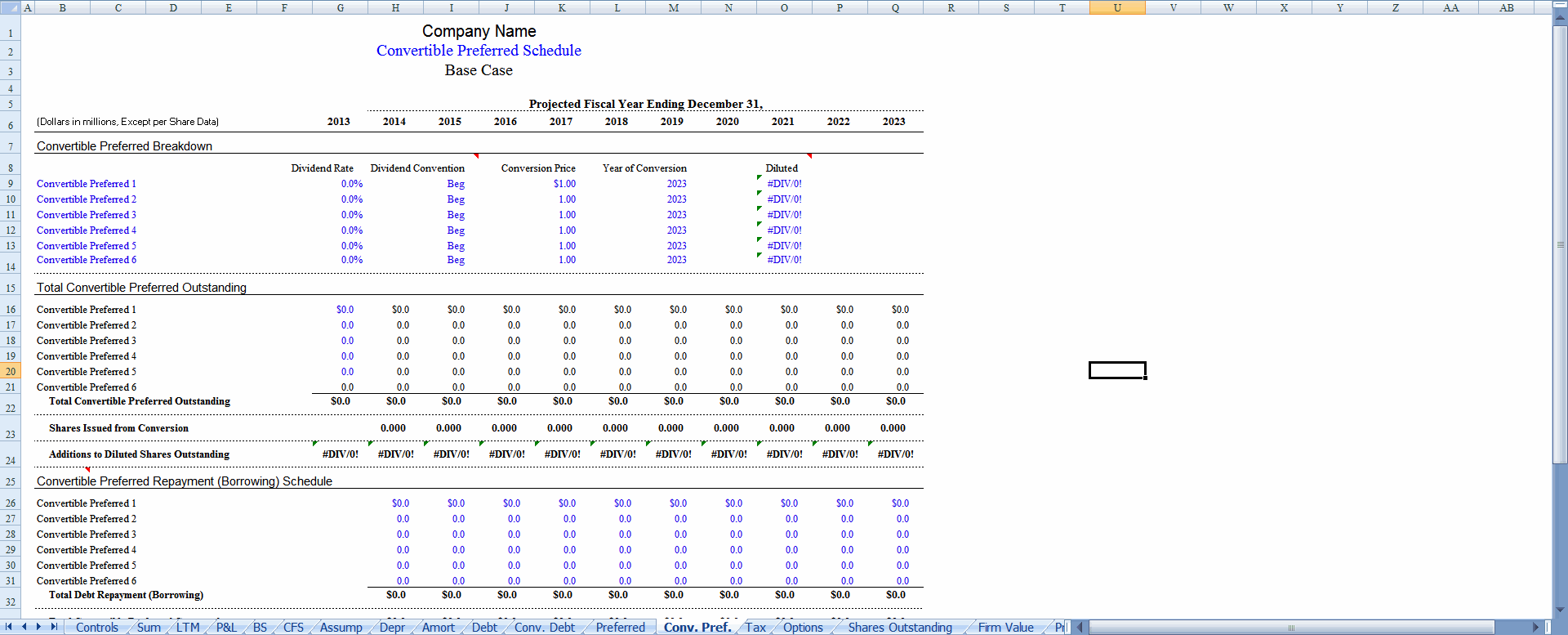This screenshot has width=1568, height=635.
Task: Click the Year of Conversion column label
Action: point(644,168)
